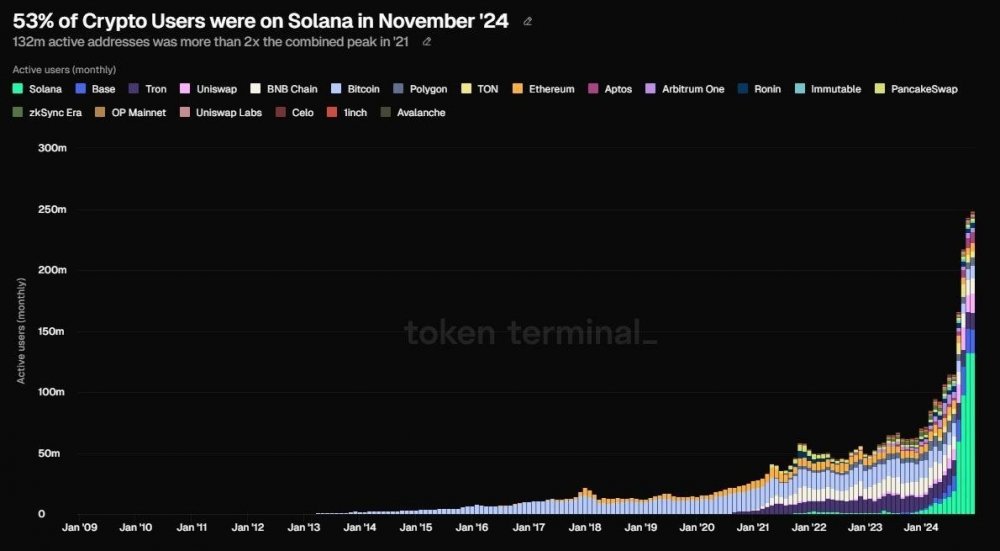Toggle the Arbitrum One legend entry
Screen dimensions: 1000x551
pos(685,89)
